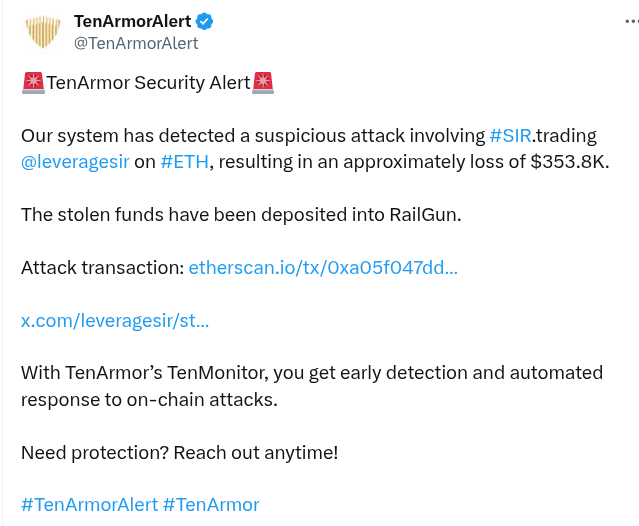Open the three-dot more options menu

coord(631,22)
